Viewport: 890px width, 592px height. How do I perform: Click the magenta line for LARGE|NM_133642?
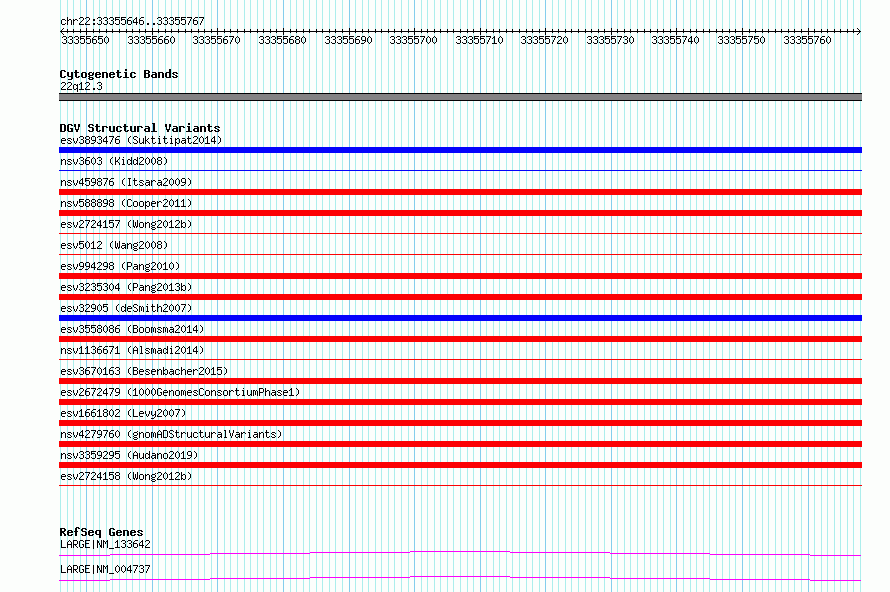(x=460, y=553)
